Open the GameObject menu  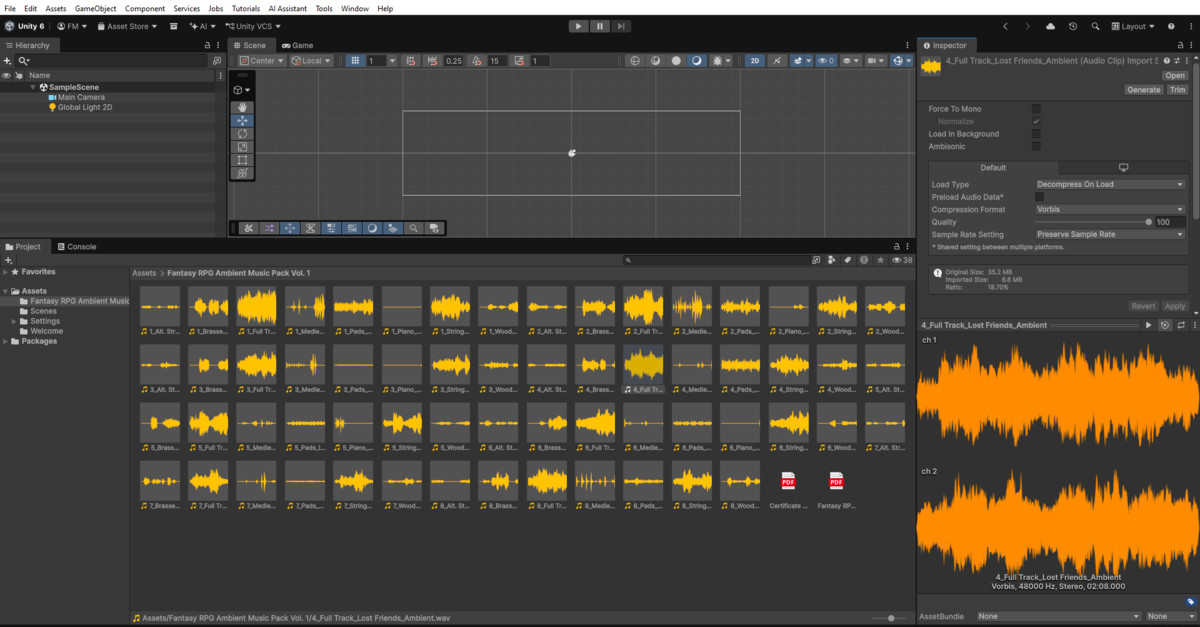96,8
